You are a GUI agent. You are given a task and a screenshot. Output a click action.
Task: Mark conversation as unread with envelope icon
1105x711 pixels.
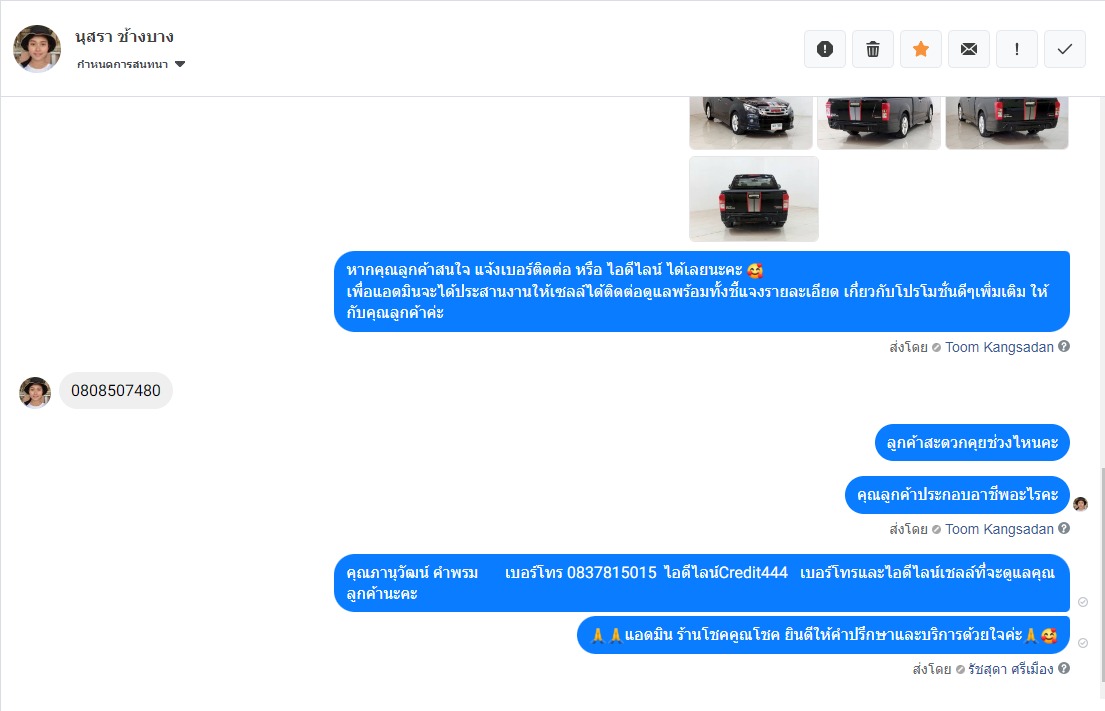pyautogui.click(x=969, y=49)
